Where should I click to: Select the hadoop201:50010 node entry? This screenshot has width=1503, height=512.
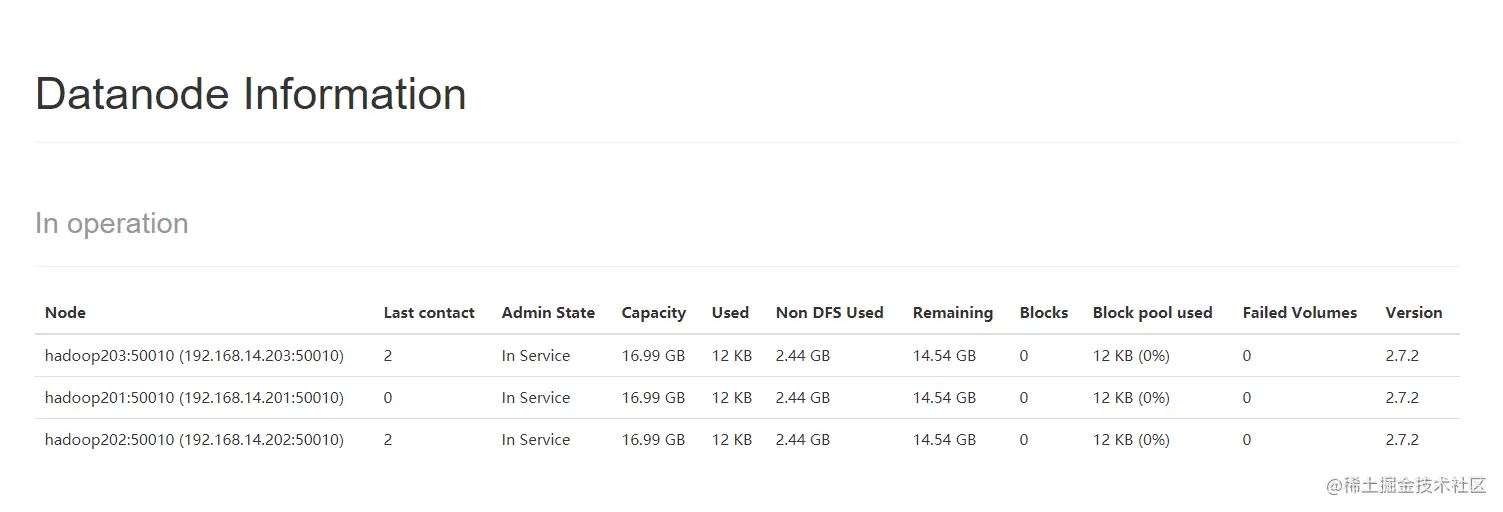pyautogui.click(x=194, y=398)
